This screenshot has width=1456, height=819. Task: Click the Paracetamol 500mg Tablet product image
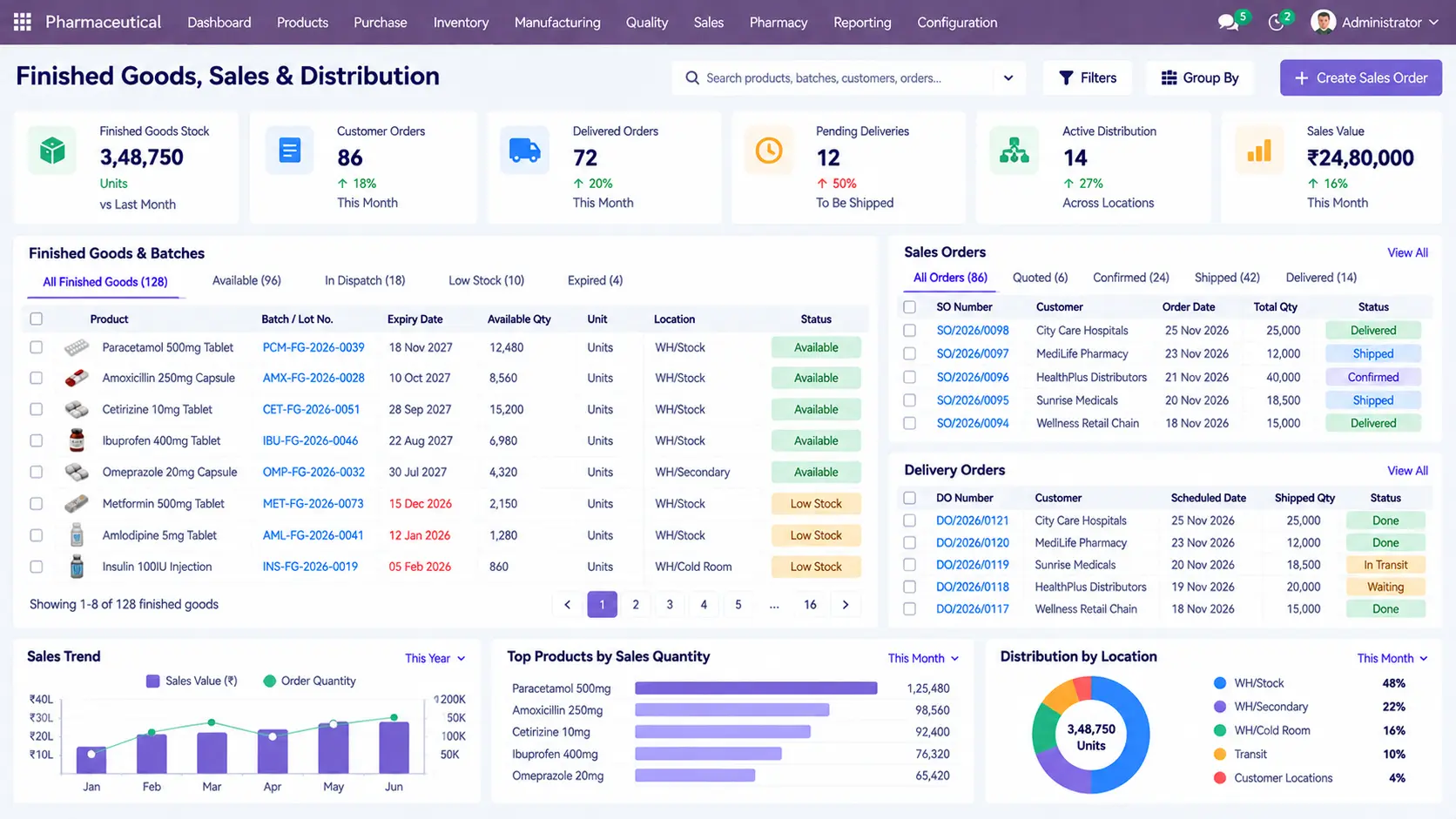click(x=77, y=347)
